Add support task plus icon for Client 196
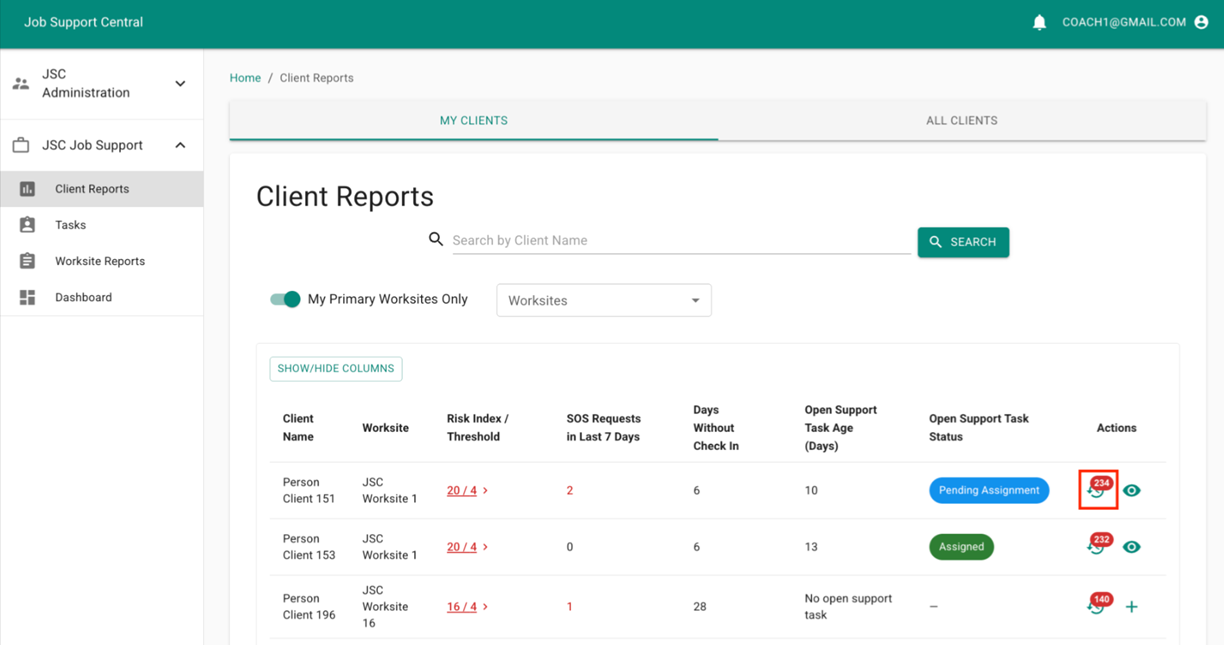 point(1131,607)
